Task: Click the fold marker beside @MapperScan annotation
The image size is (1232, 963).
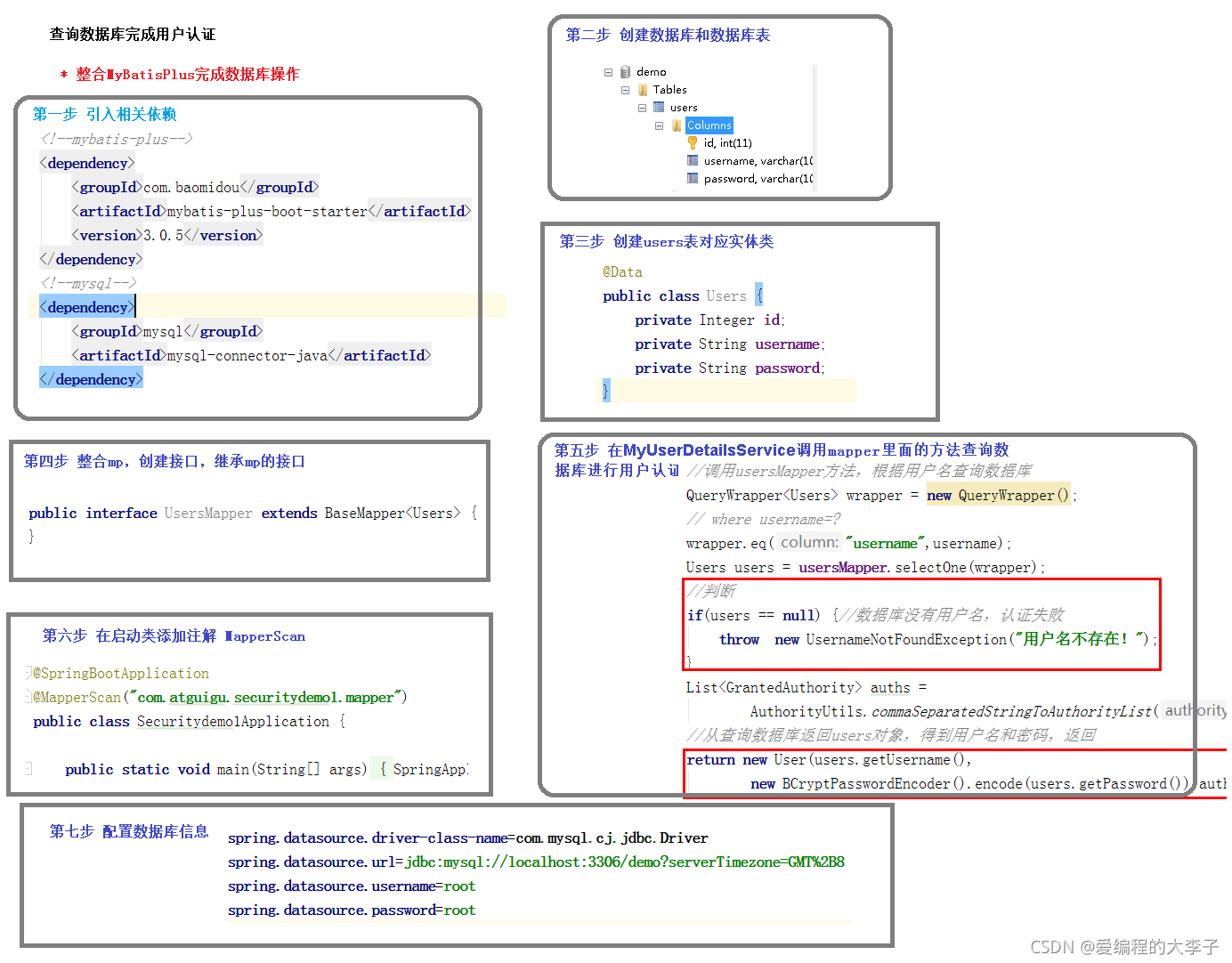Action: tap(28, 698)
